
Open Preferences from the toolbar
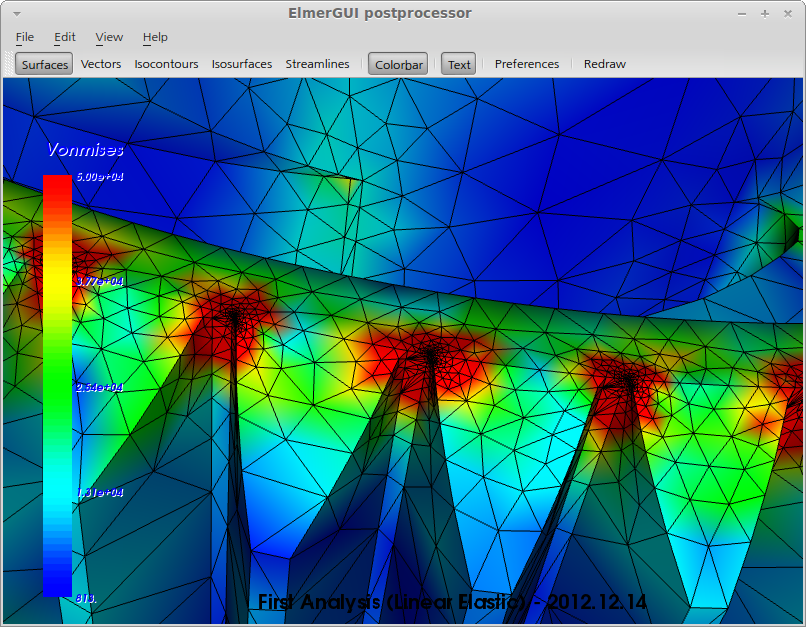(526, 64)
